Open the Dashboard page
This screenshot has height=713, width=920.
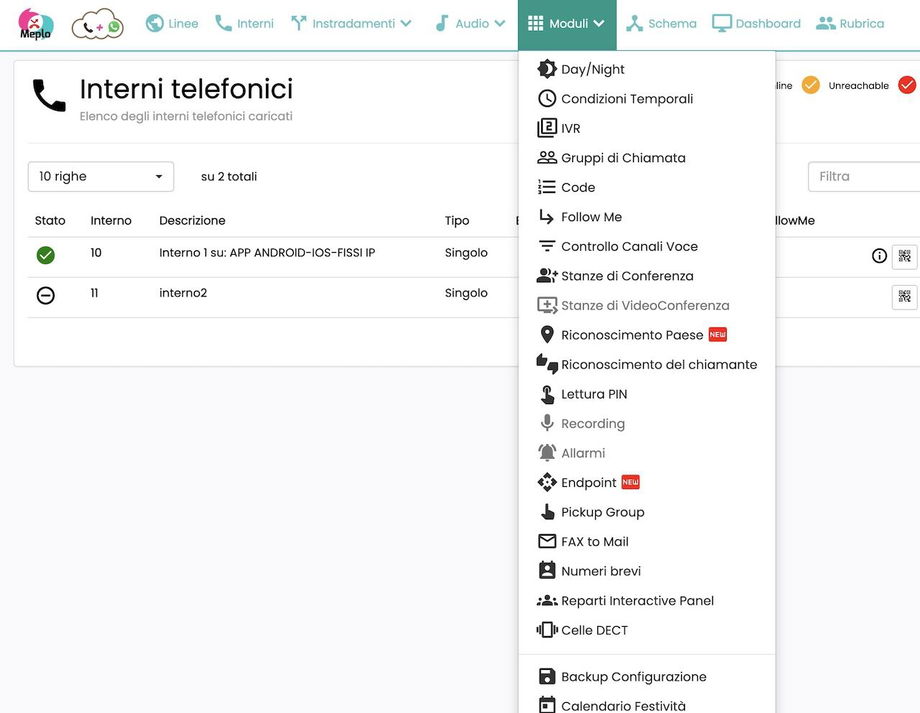756,24
